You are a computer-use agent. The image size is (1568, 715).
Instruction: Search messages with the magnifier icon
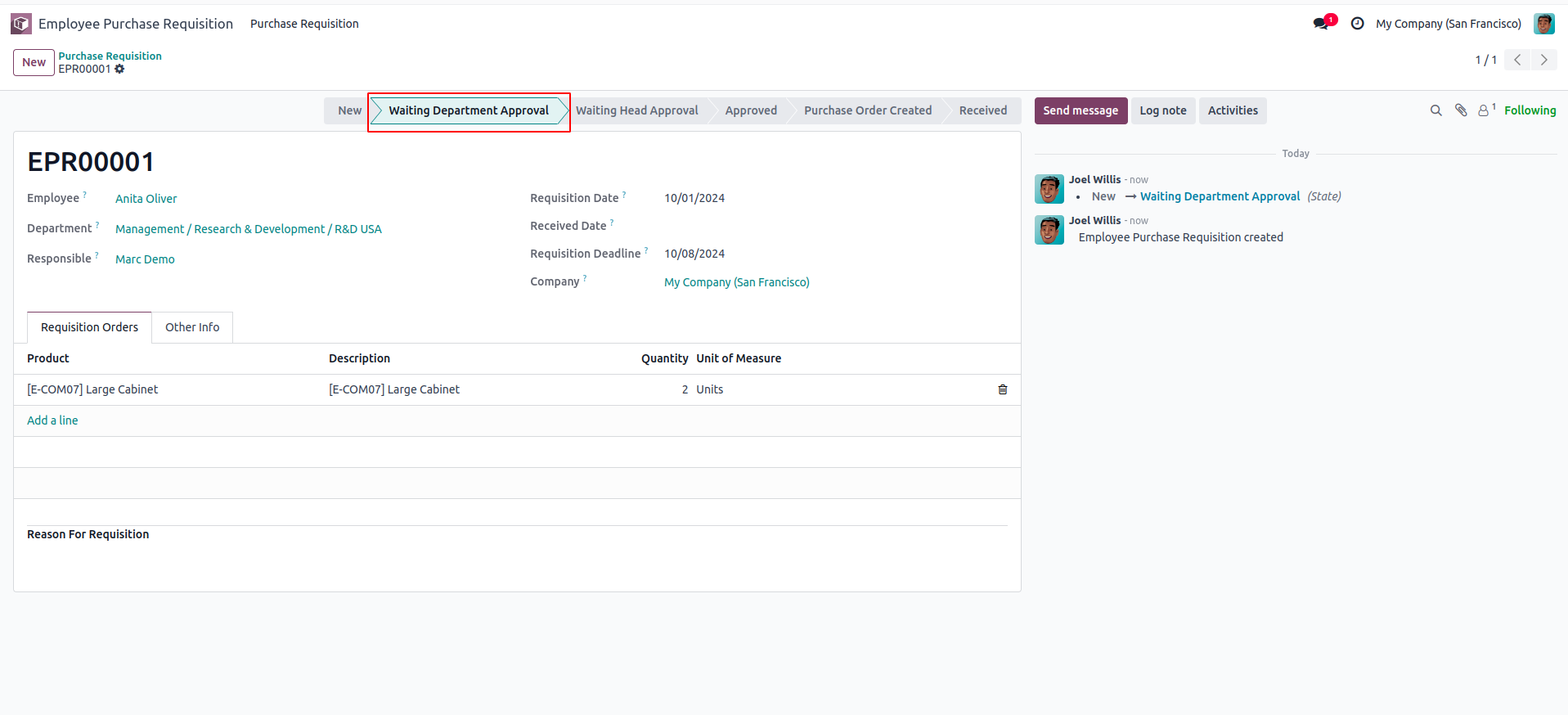coord(1435,110)
